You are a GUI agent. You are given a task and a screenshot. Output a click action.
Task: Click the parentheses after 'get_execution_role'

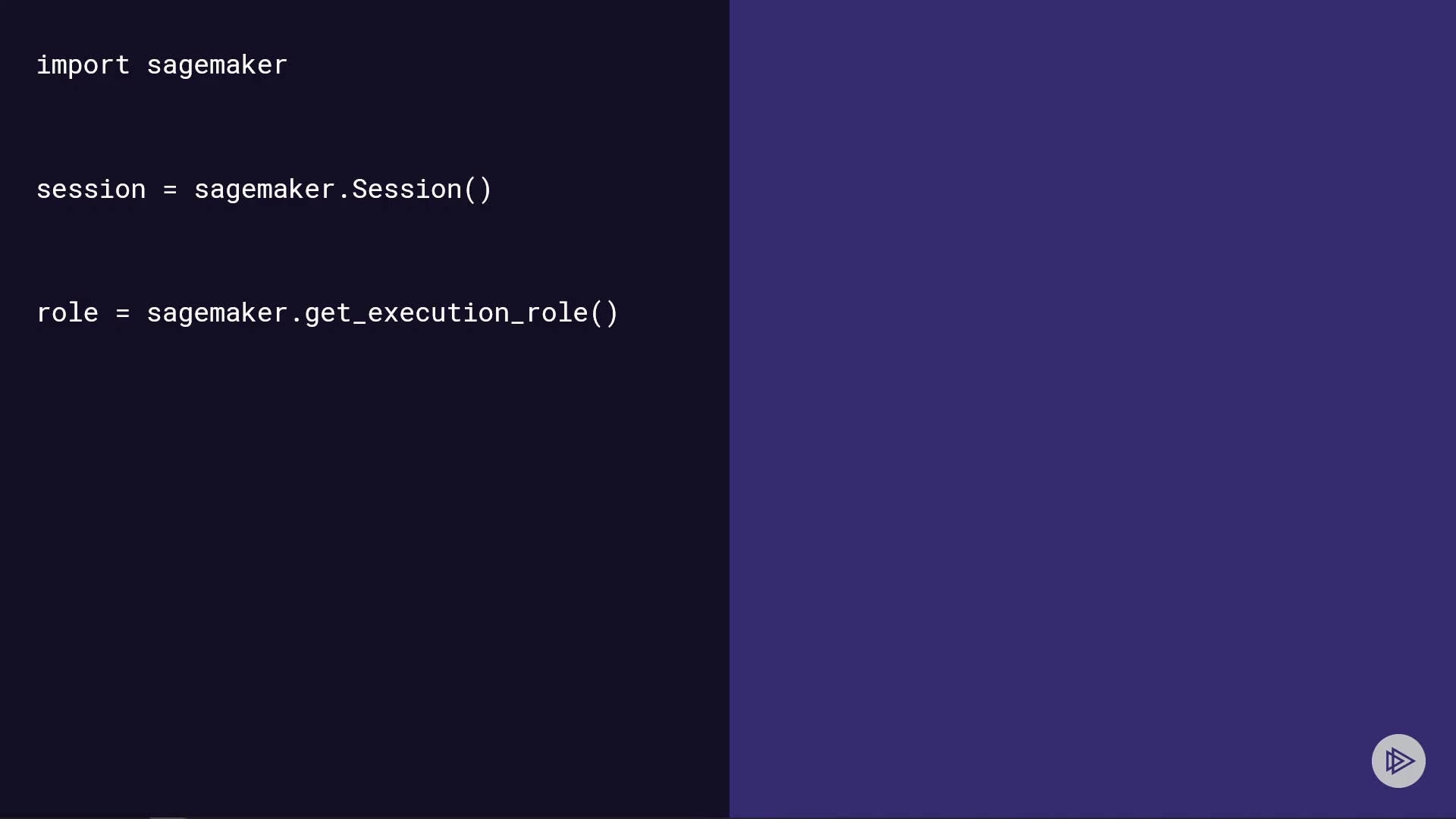coord(604,313)
